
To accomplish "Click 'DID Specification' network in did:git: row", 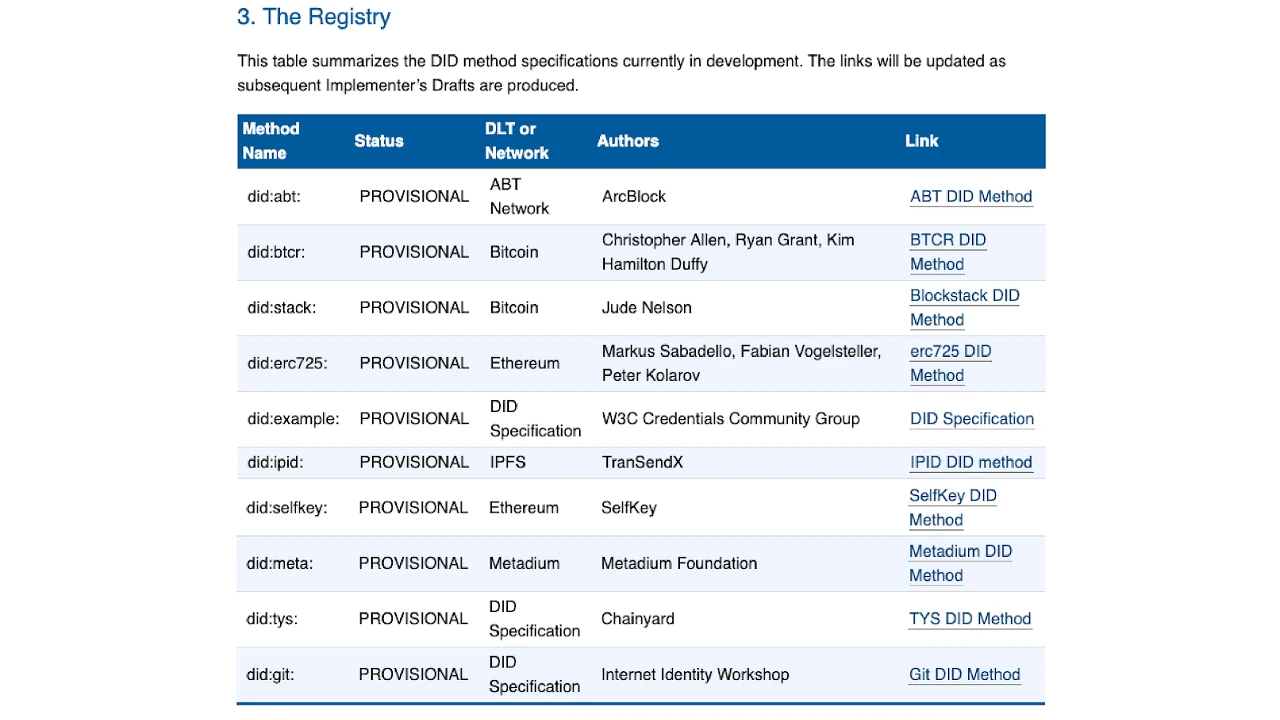I will tap(534, 674).
